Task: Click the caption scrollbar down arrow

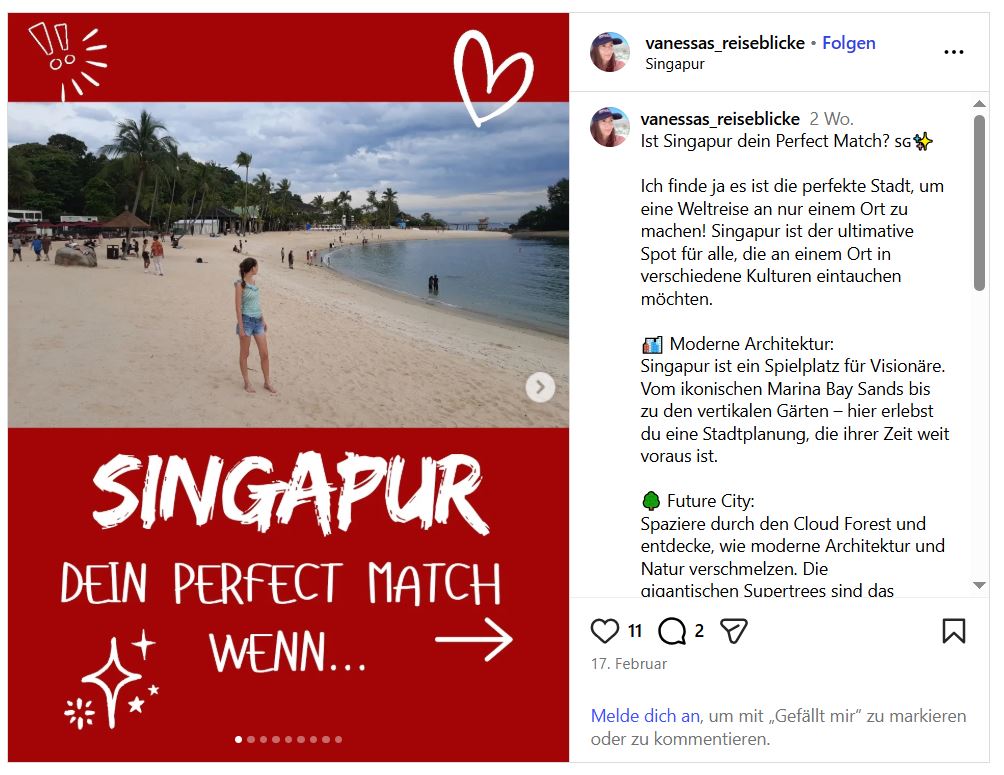Action: click(979, 585)
